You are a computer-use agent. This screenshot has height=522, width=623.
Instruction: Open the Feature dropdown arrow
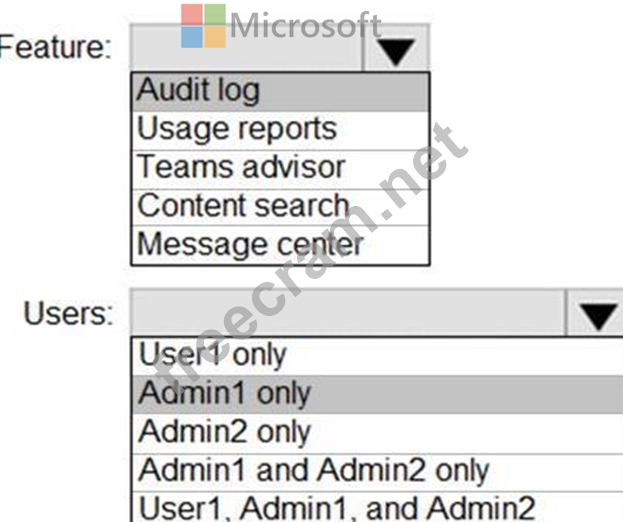(x=397, y=48)
